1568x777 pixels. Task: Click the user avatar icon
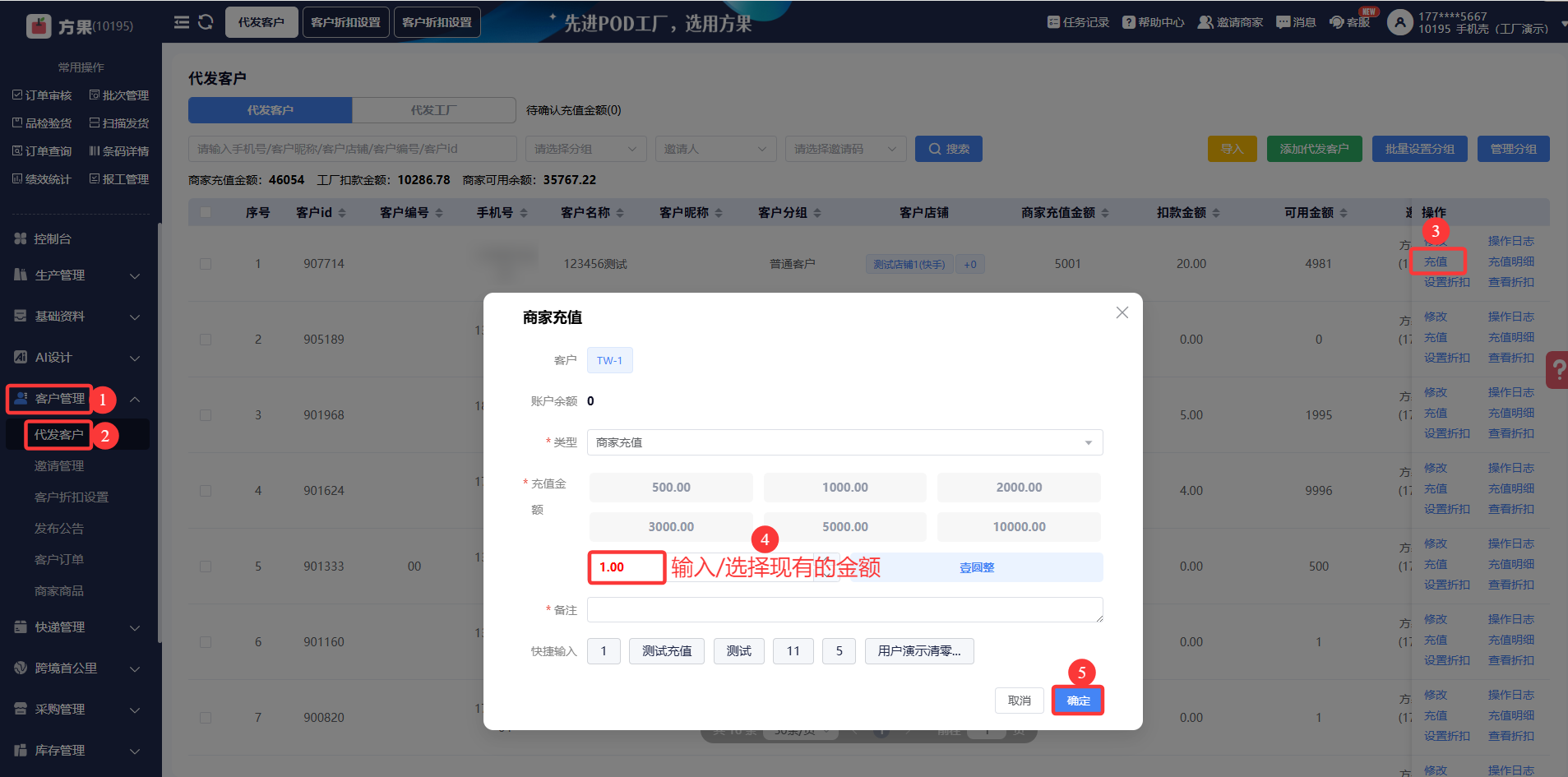(x=1399, y=22)
